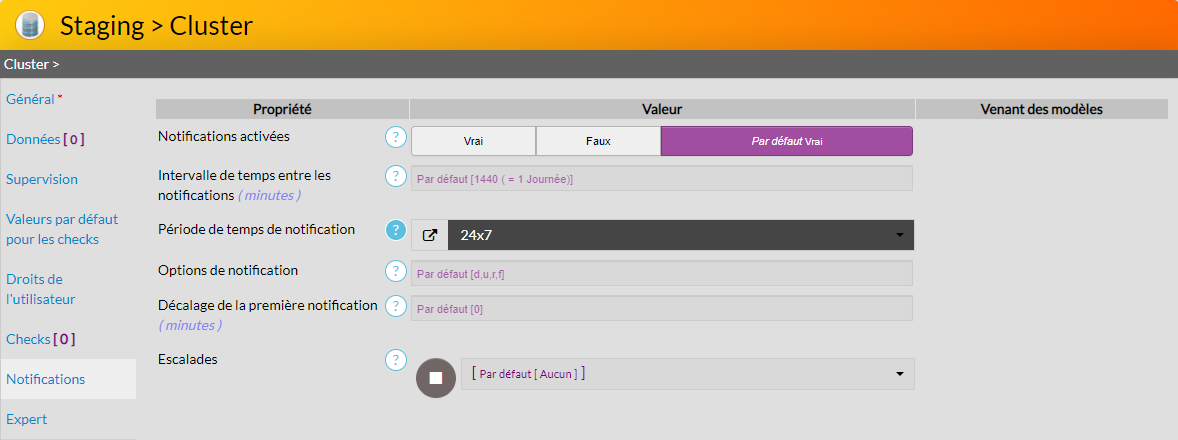Click the notification interval minutes field

pyautogui.click(x=661, y=178)
